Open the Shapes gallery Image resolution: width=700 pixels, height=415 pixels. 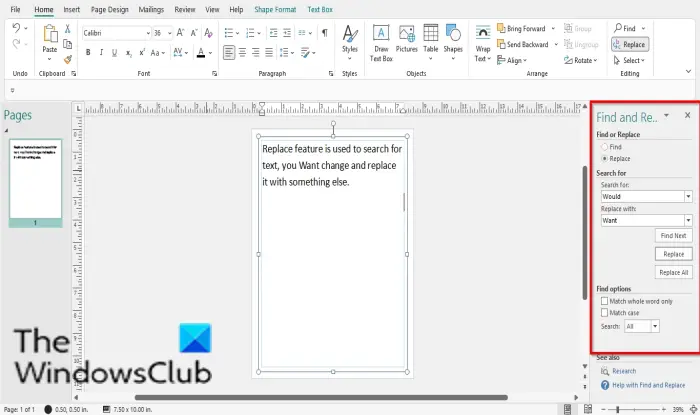click(453, 42)
